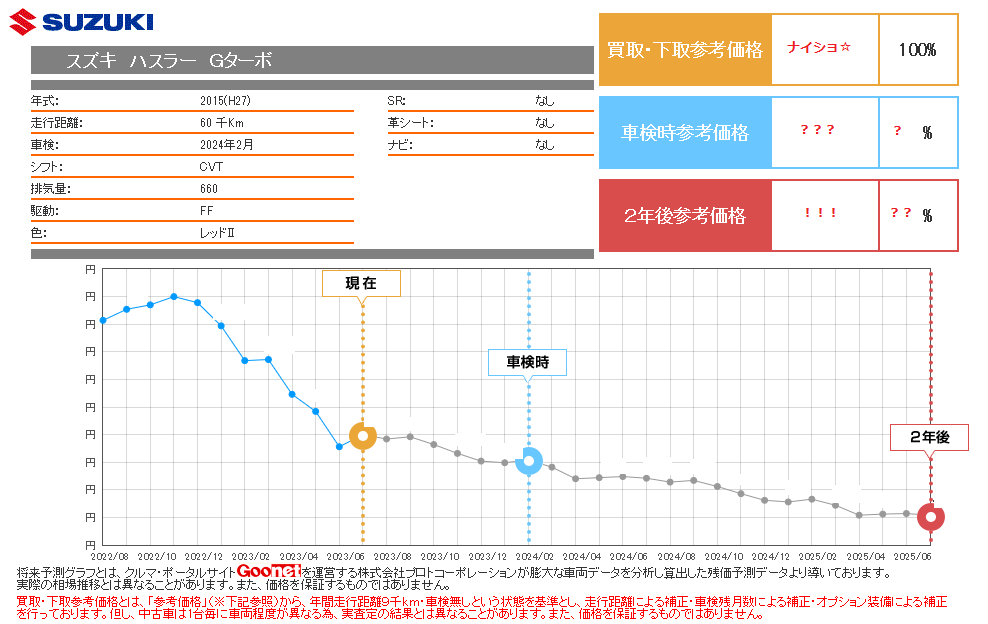Click the x-axis label 2023/06
Image resolution: width=988 pixels, height=624 pixels.
345,557
